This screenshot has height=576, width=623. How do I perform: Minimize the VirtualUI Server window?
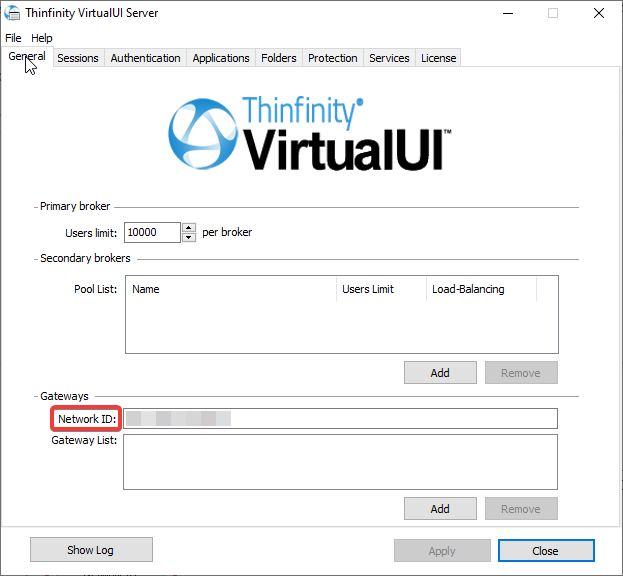click(508, 13)
